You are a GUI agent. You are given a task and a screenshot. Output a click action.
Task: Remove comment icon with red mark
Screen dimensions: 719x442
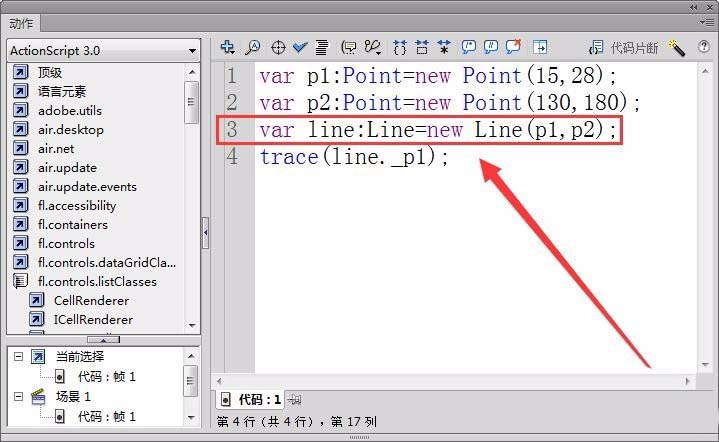tap(513, 47)
